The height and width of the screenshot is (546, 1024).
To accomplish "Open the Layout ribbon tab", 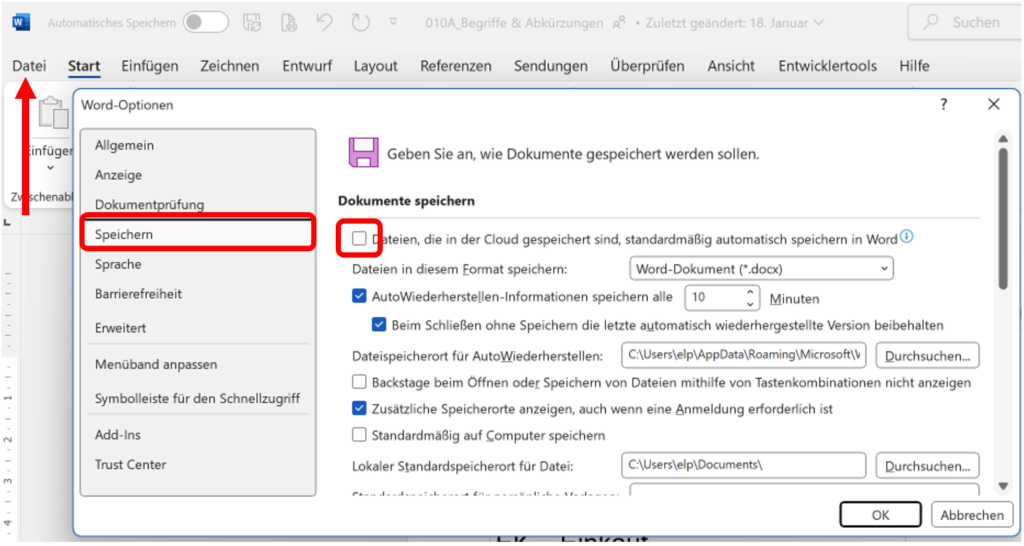I will click(376, 66).
